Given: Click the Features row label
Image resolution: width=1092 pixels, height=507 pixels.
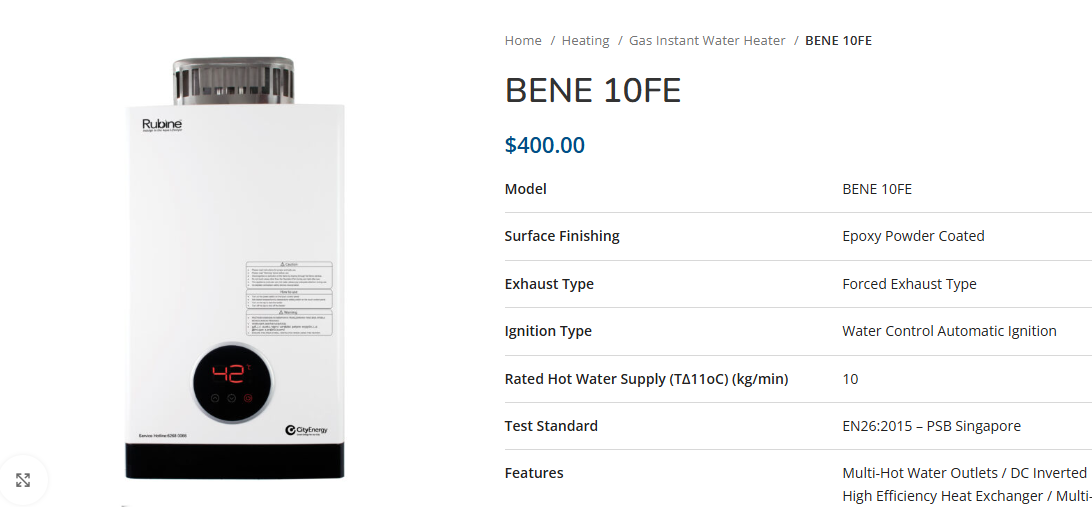Looking at the screenshot, I should click(x=534, y=473).
